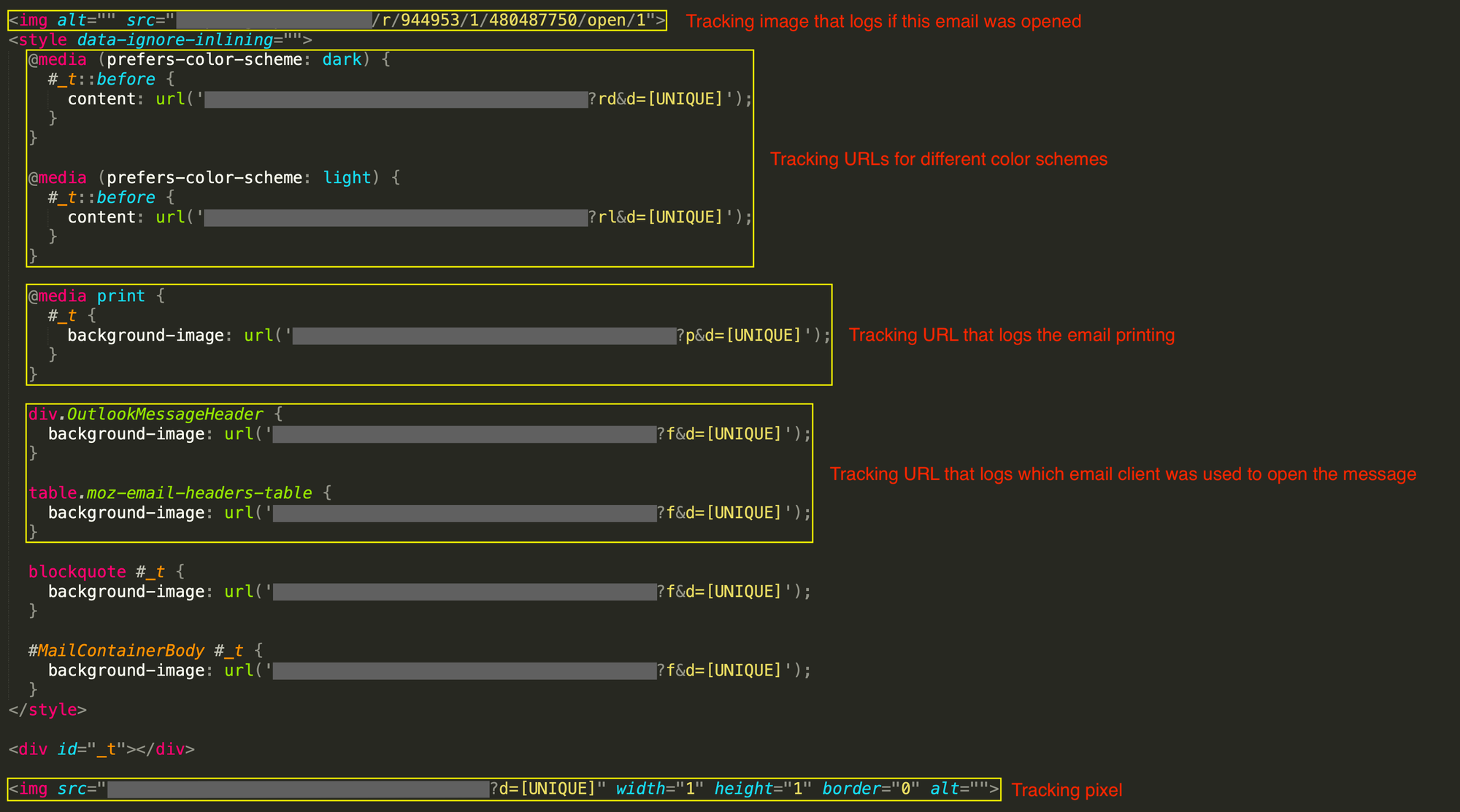Click the "/r/944953/1/480487750/open/1" URL path
This screenshot has height=812, width=1460.
coord(509,20)
